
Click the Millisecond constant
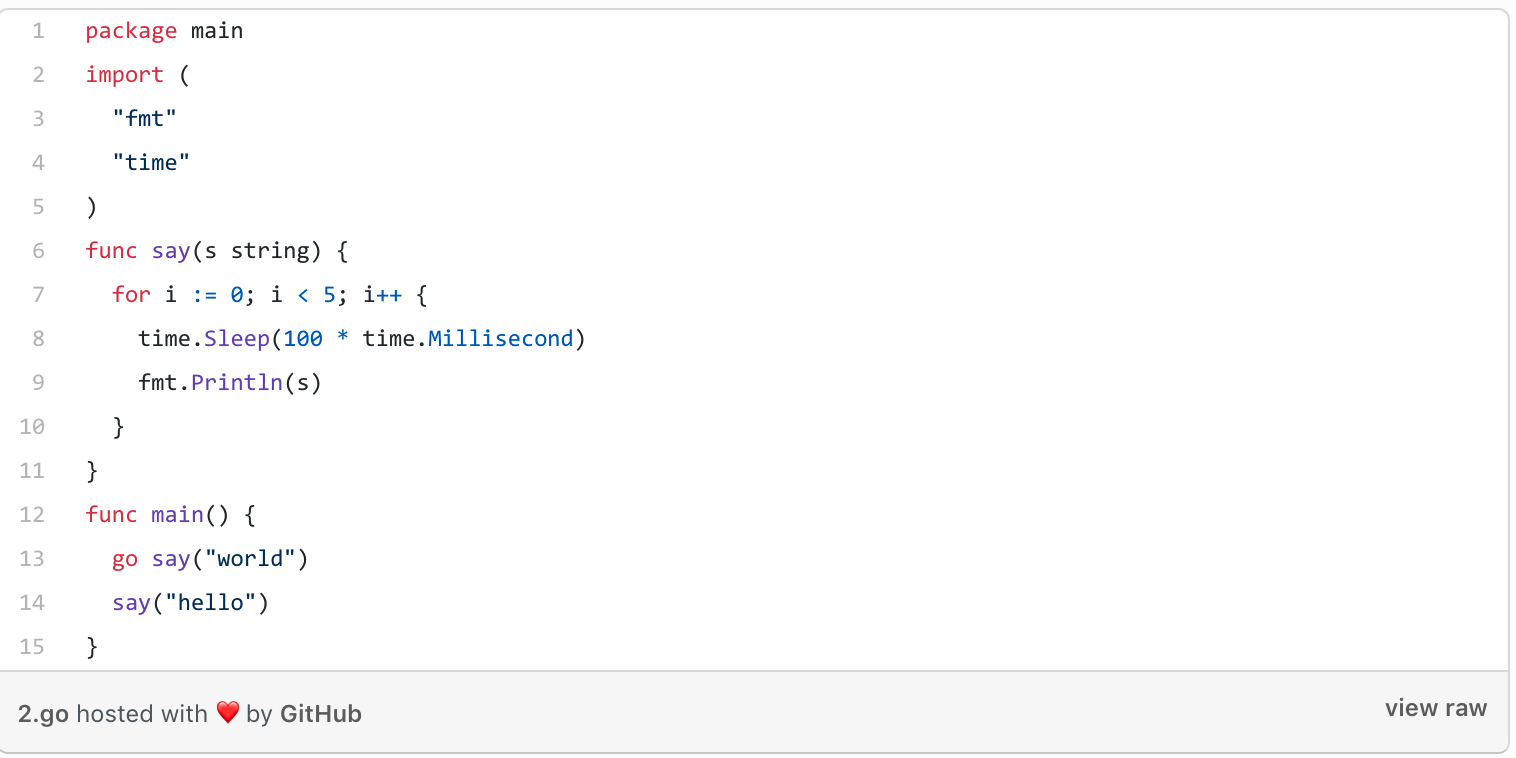pyautogui.click(x=501, y=339)
